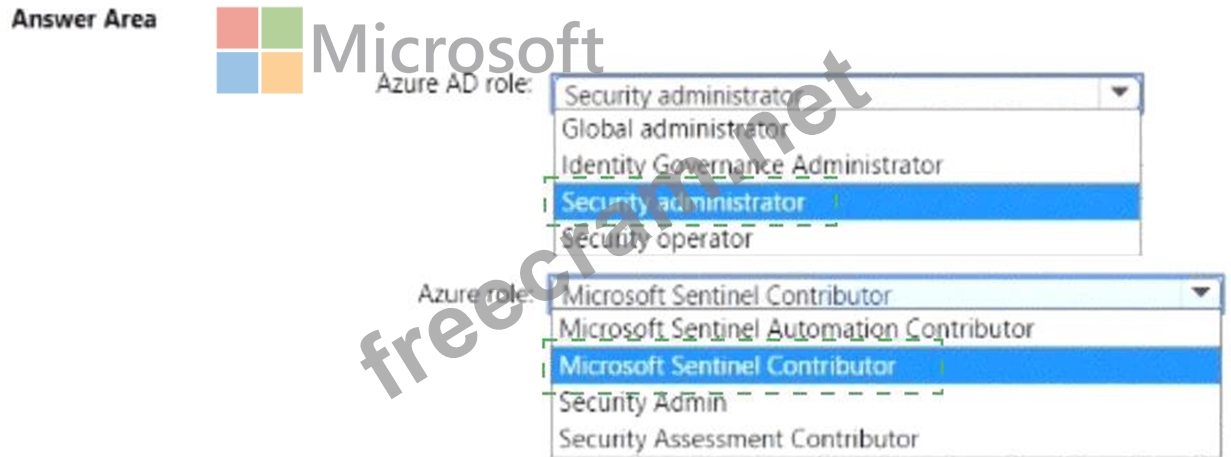Viewport: 1231px width, 457px height.
Task: Expand the Azure role dropdown arrow
Action: click(x=1199, y=294)
